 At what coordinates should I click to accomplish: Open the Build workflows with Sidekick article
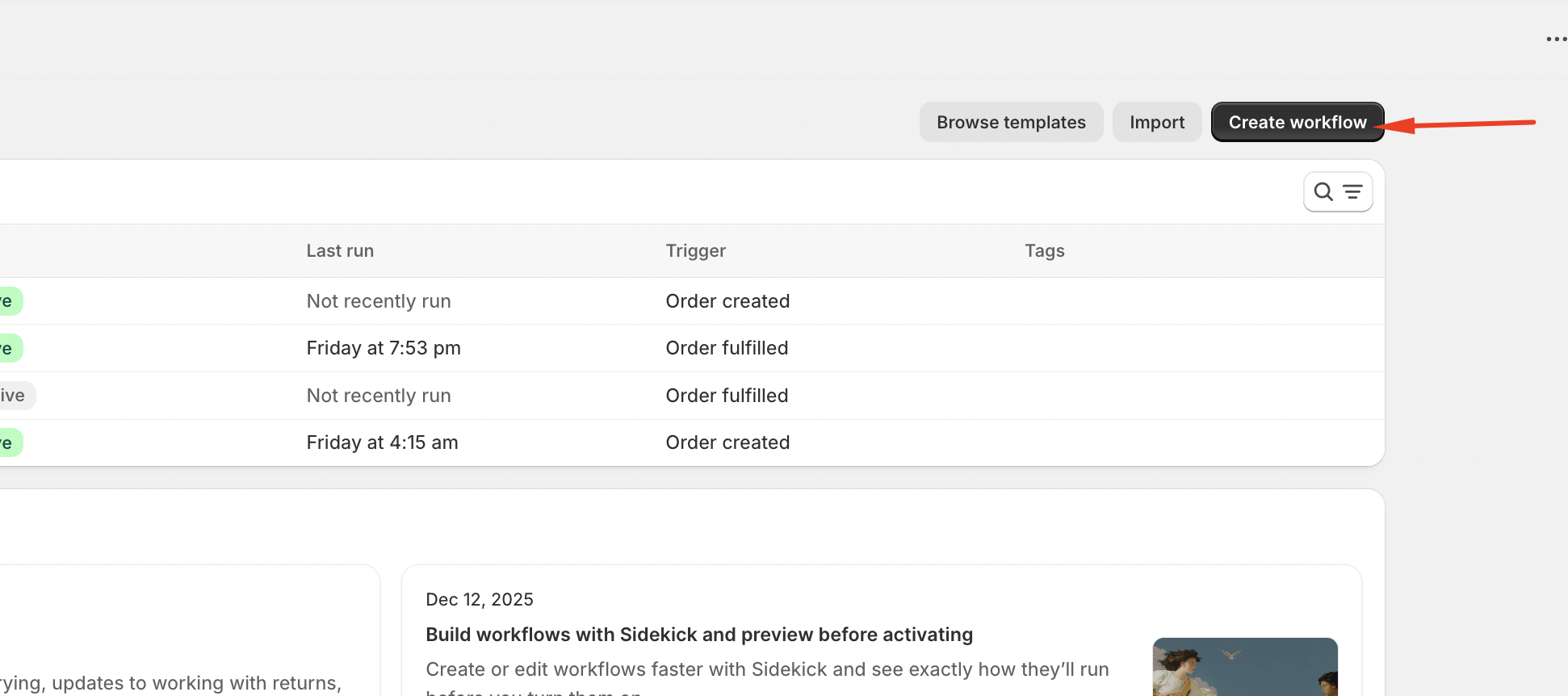(x=699, y=635)
